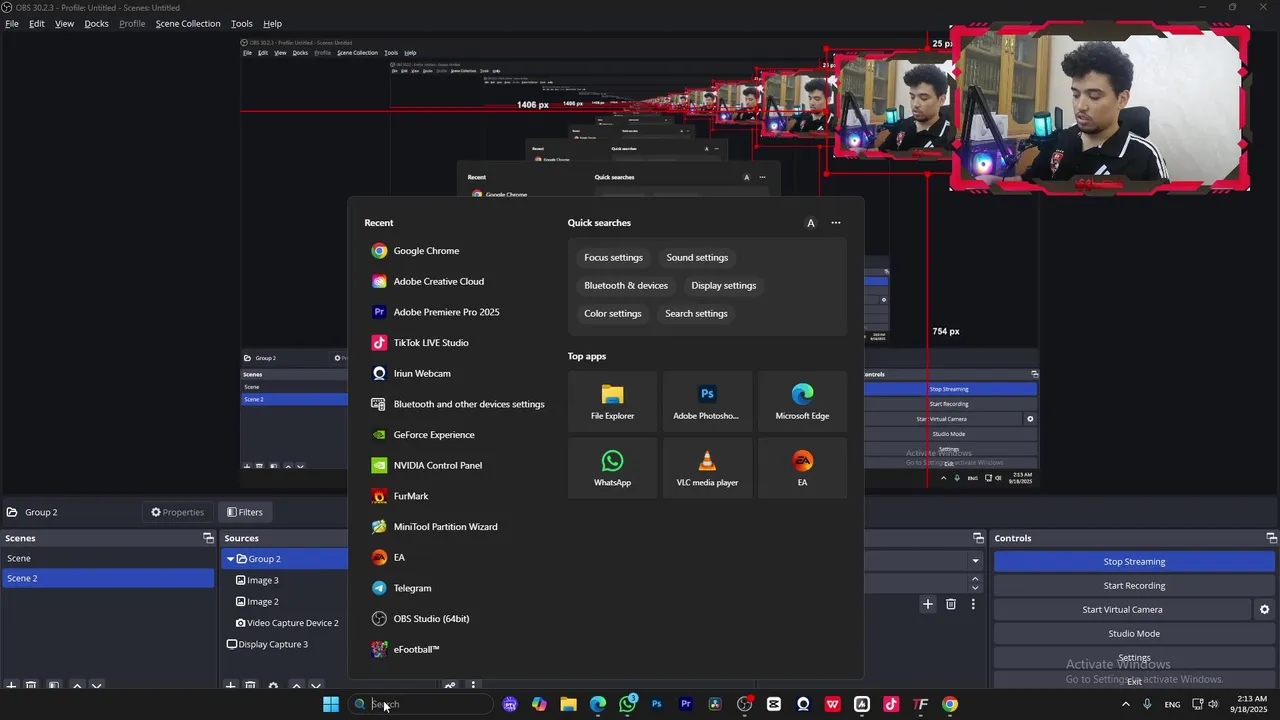Click remove transition trash icon
Image resolution: width=1280 pixels, height=720 pixels.
(951, 604)
